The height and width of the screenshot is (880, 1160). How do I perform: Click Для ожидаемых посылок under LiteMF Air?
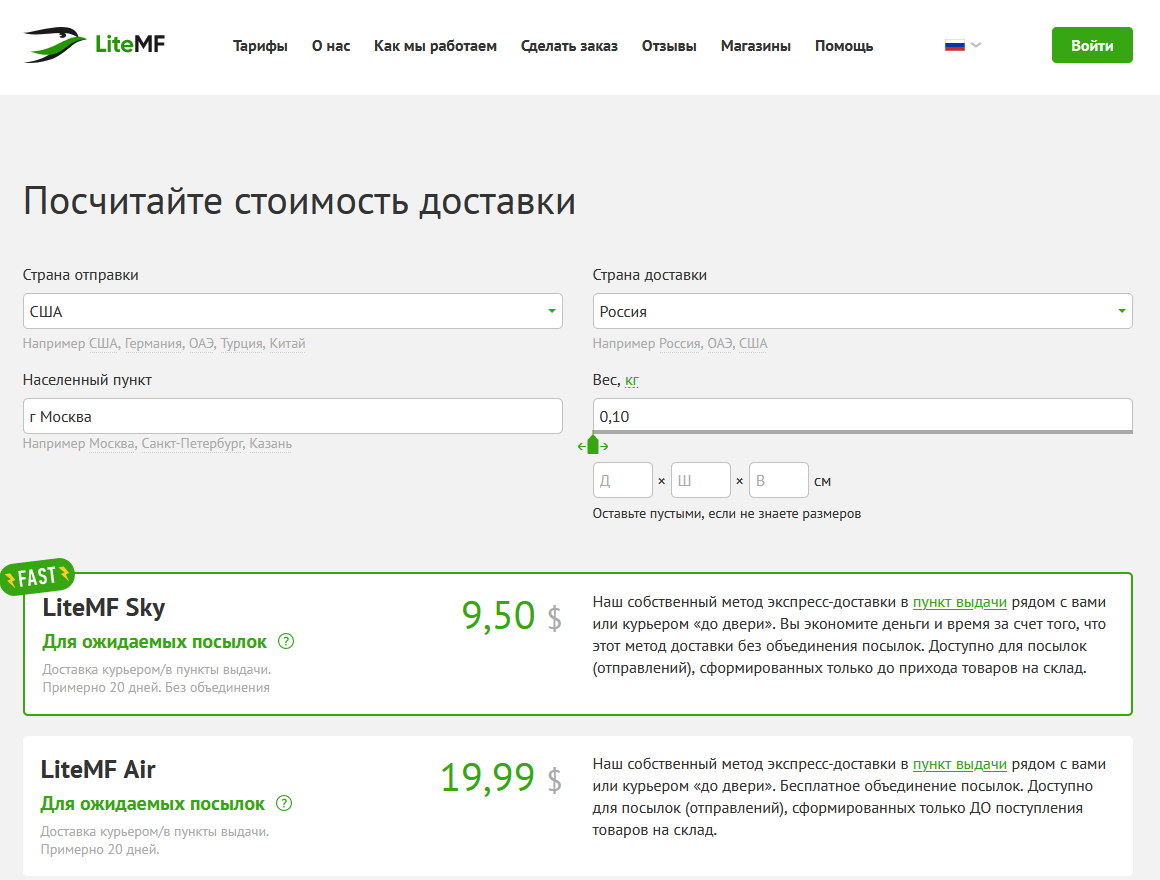pos(152,804)
